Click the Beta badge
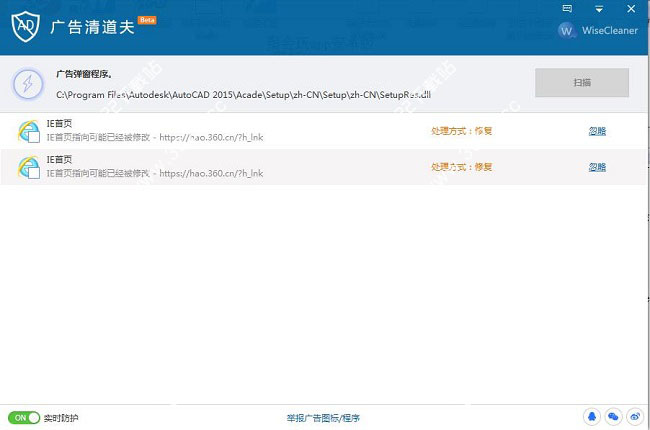 tap(147, 20)
